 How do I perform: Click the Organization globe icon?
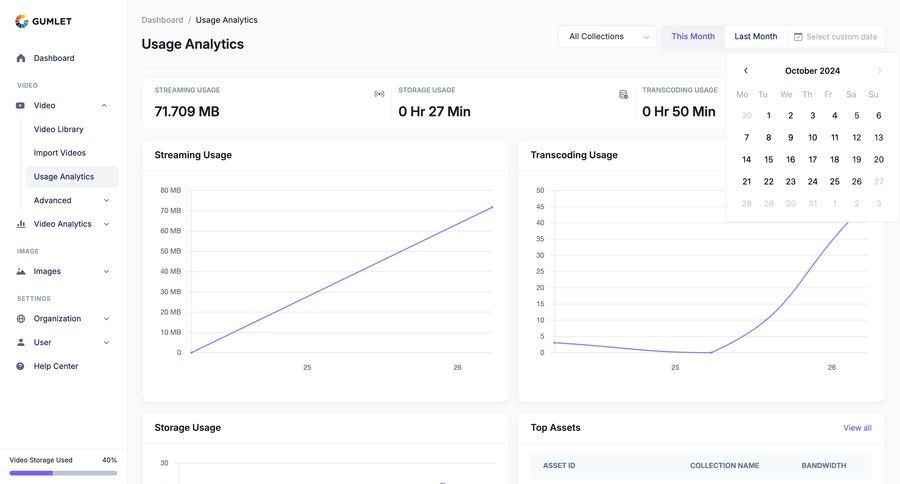coord(21,319)
